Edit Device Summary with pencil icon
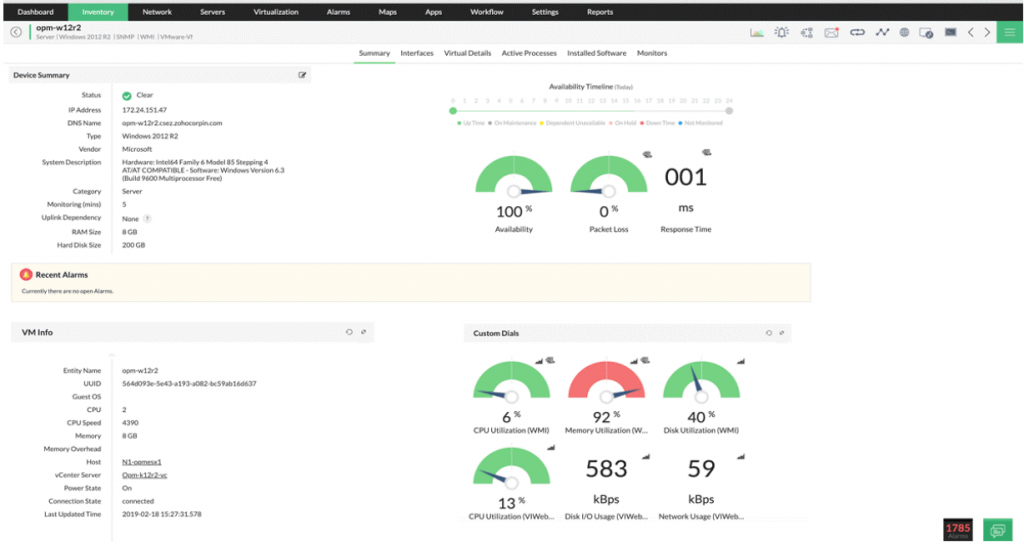This screenshot has width=1024, height=552. [302, 75]
